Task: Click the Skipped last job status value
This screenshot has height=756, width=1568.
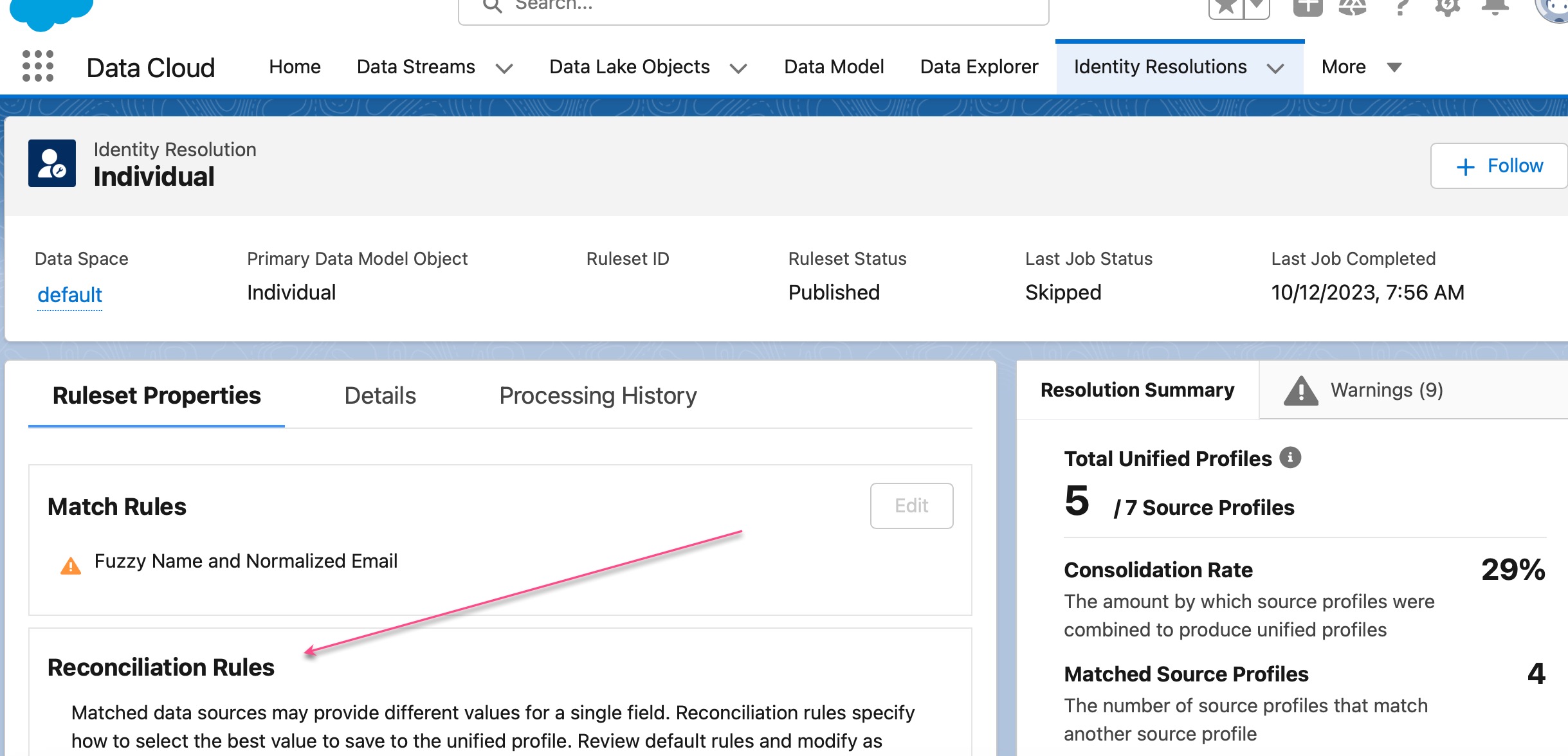Action: coord(1063,292)
